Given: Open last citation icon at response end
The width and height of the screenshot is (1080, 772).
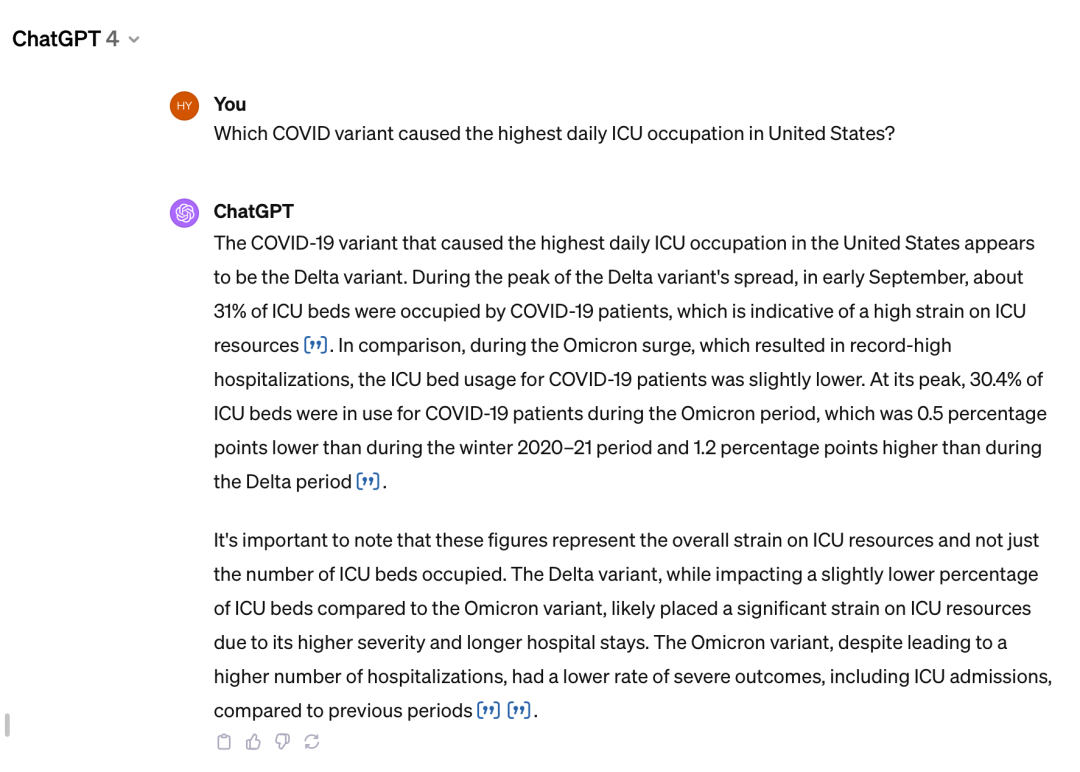Looking at the screenshot, I should (519, 709).
